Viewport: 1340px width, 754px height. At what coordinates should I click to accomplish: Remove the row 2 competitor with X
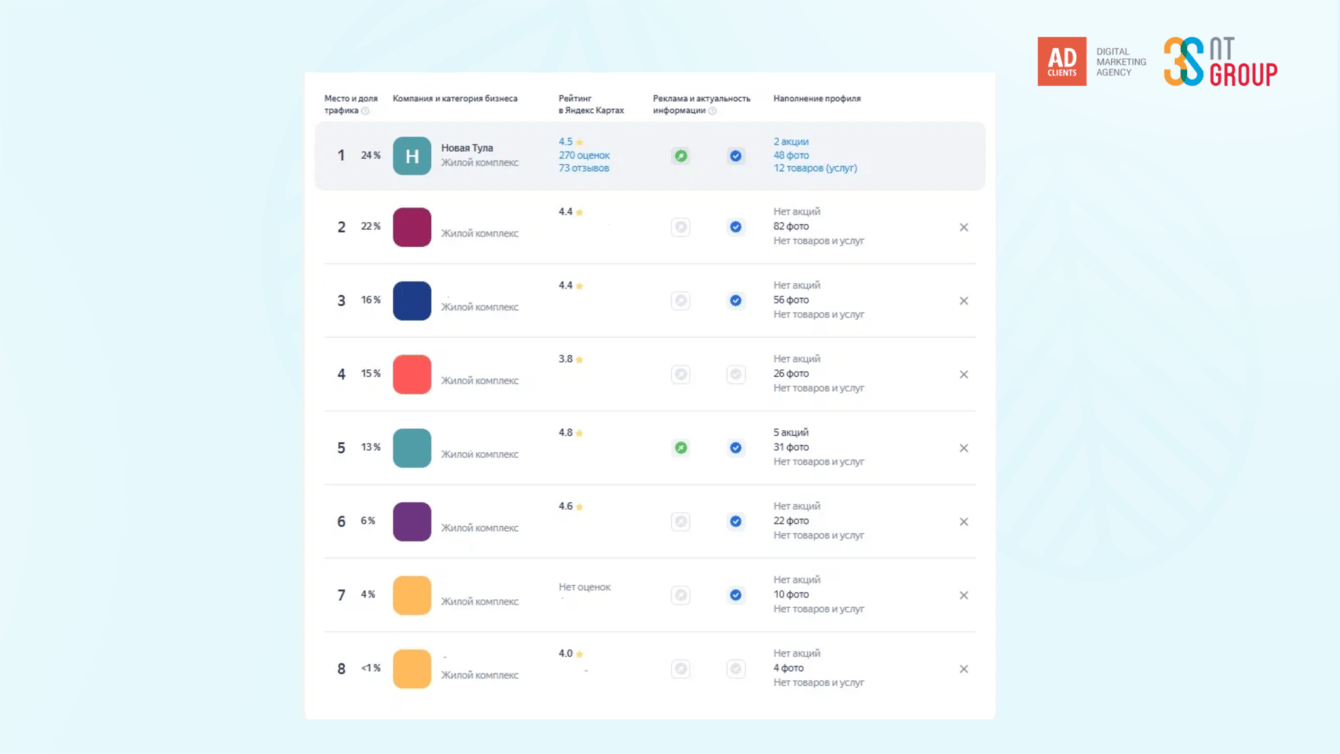coord(964,227)
